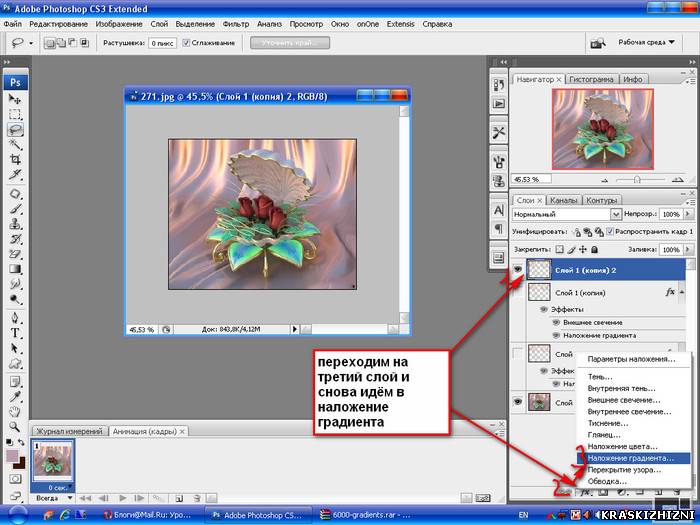700x525 pixels.
Task: Select the Brush tool
Action: click(15, 209)
